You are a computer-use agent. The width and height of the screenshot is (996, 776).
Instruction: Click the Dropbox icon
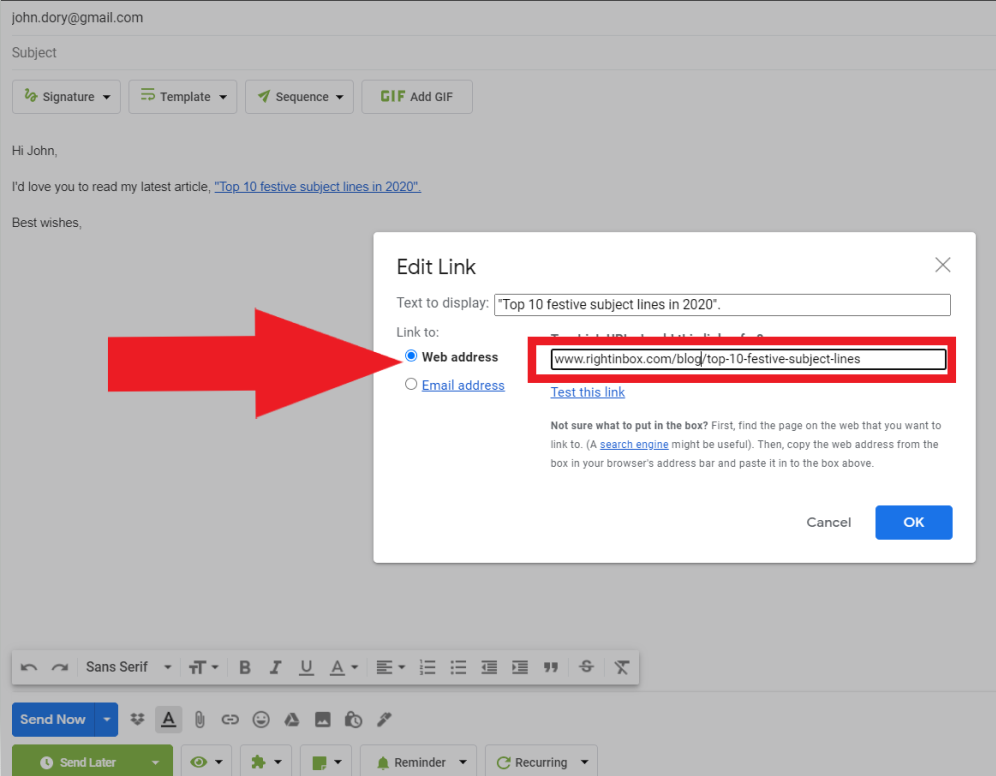coord(137,719)
